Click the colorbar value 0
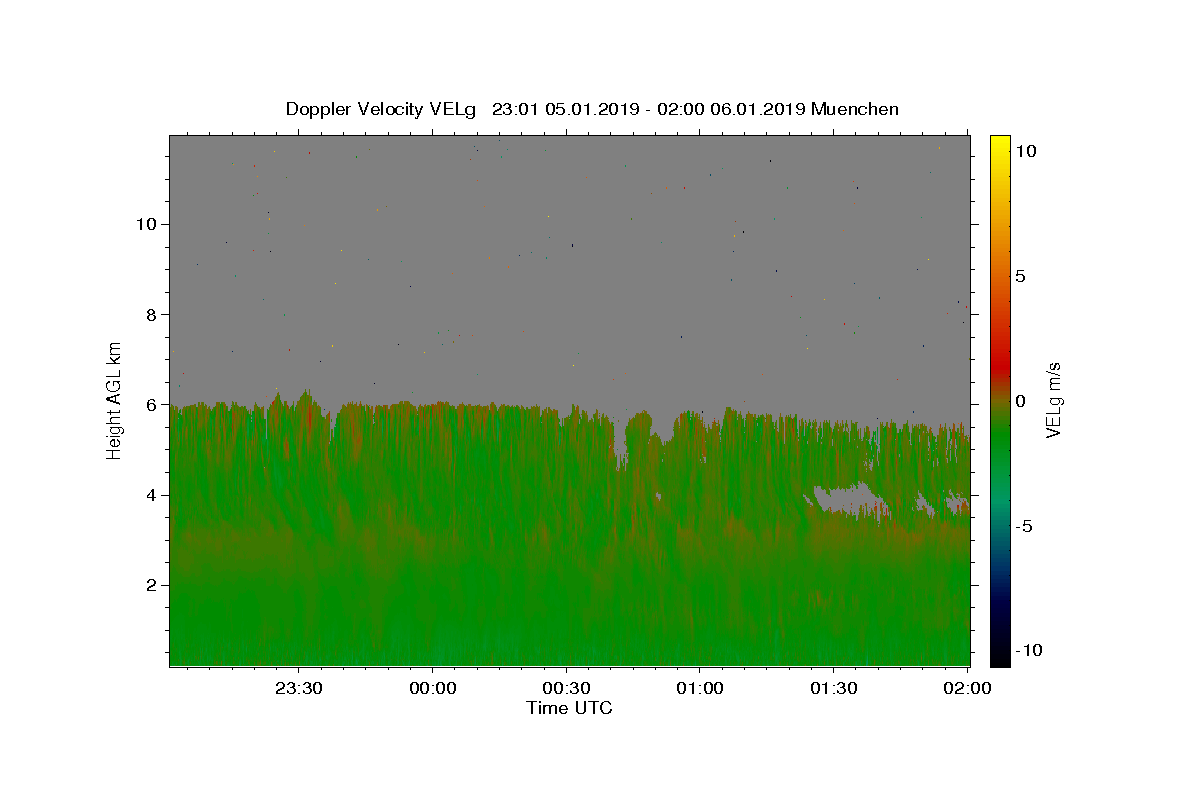The image size is (1200, 800). [x=1020, y=401]
